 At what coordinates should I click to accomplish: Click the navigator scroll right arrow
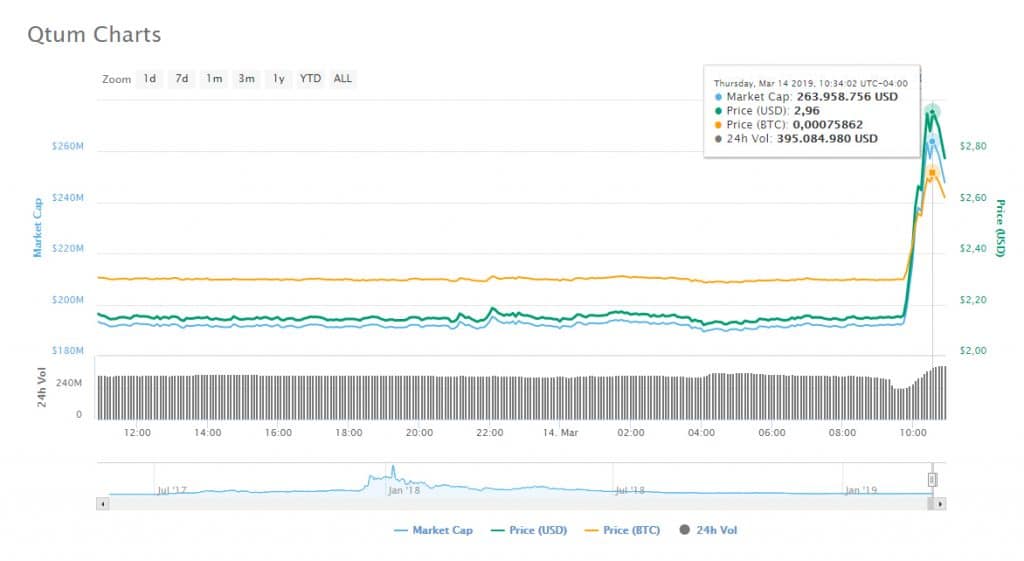point(940,504)
